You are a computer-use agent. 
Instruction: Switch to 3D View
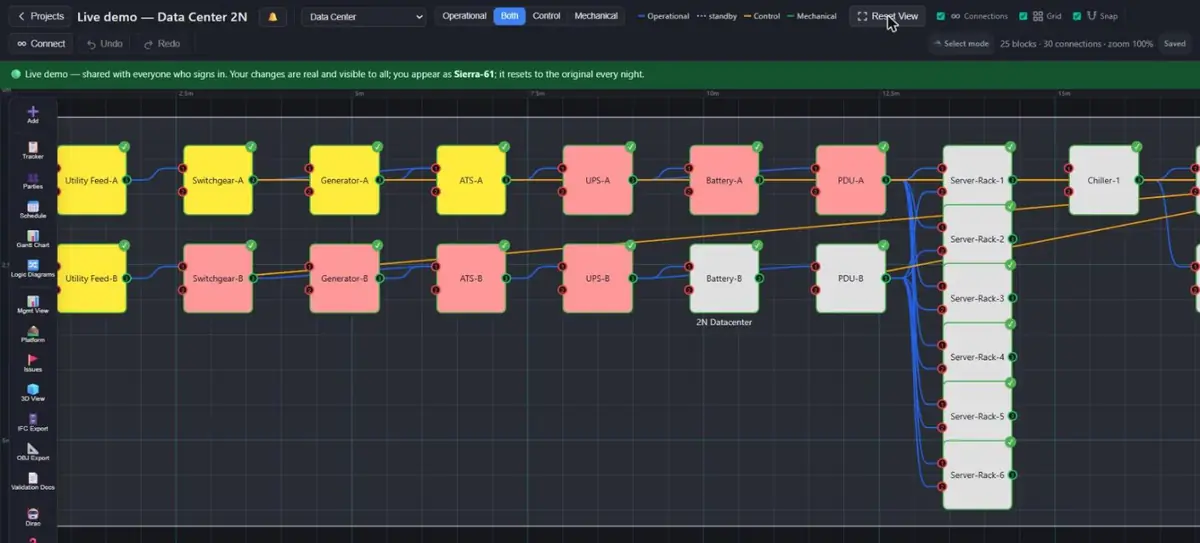[x=33, y=392]
